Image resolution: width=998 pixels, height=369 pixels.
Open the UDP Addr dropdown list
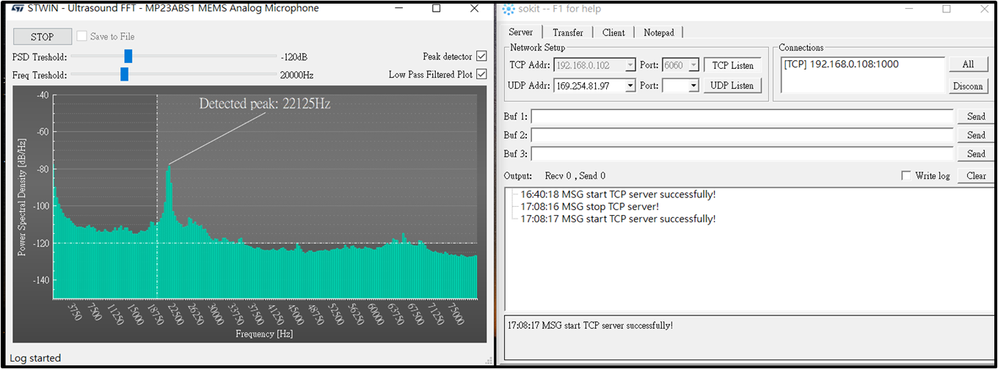[630, 85]
